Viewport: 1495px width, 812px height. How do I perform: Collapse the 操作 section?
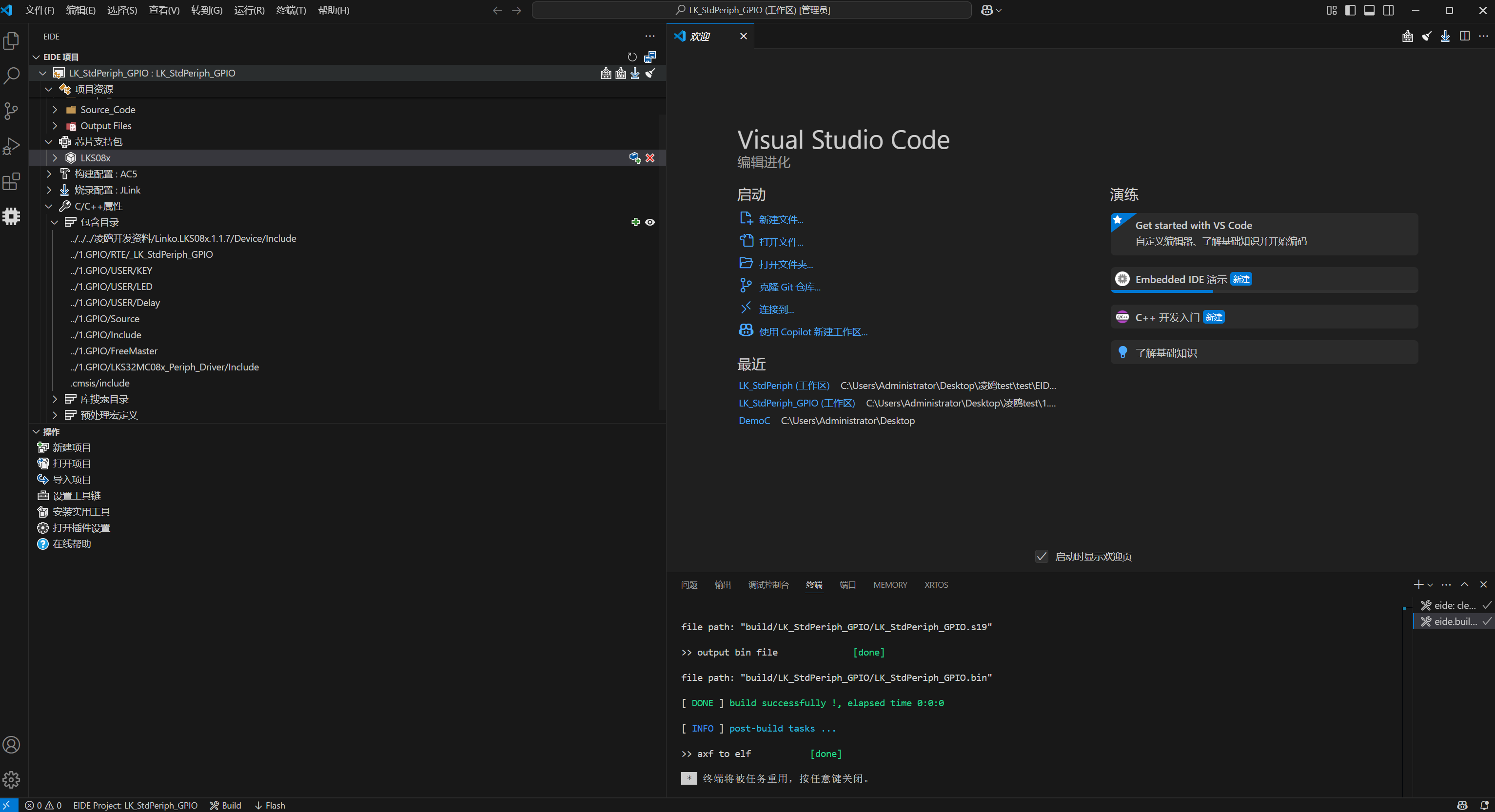(36, 431)
